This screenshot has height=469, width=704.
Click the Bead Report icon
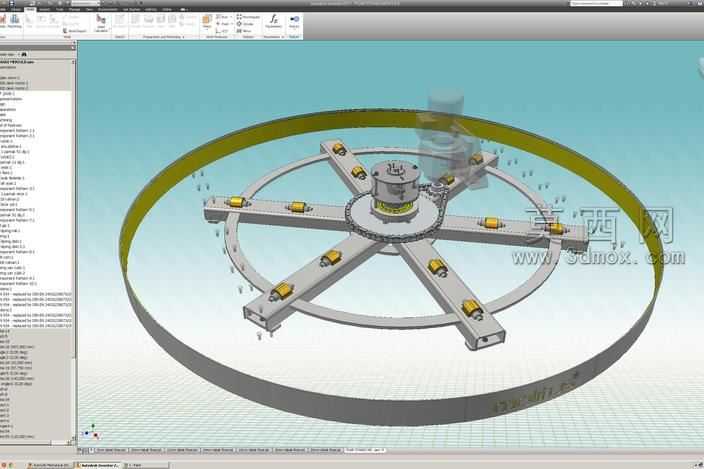coord(75,31)
